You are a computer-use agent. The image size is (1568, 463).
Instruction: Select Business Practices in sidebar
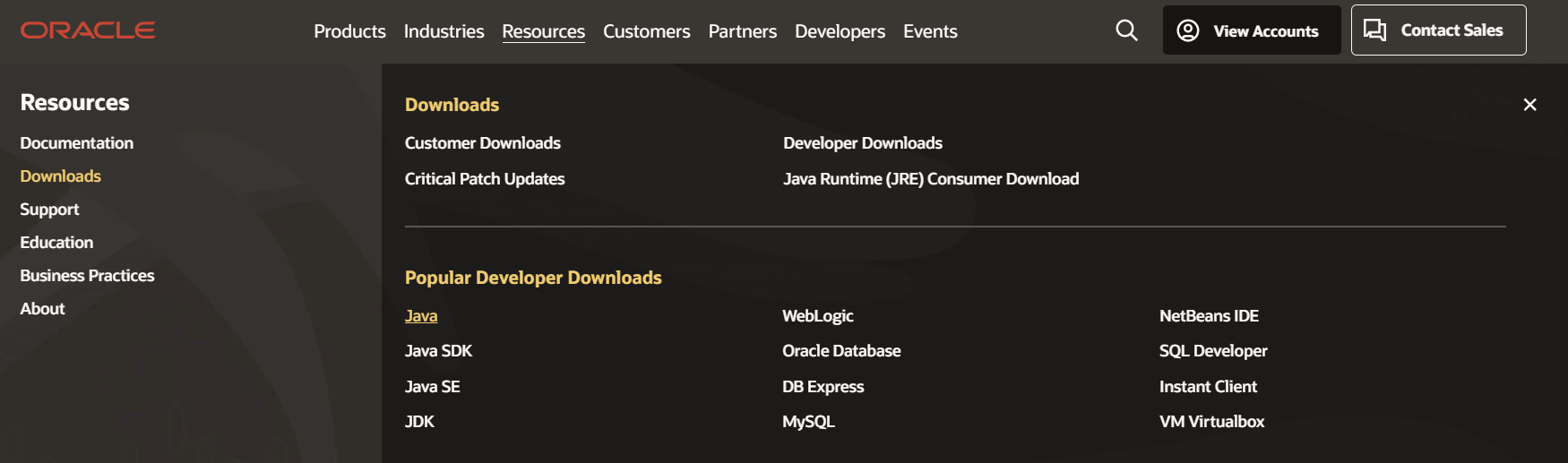tap(87, 276)
